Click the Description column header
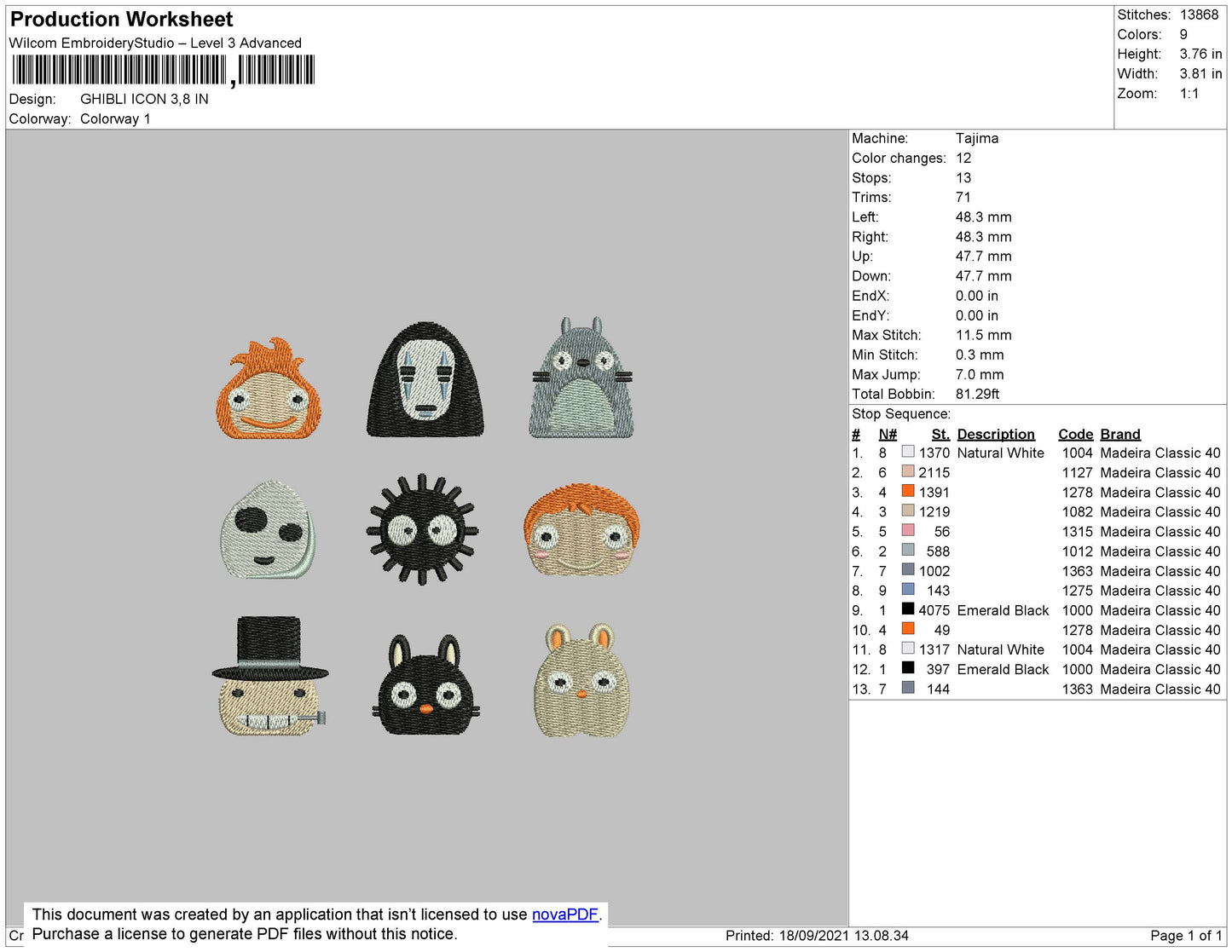 pyautogui.click(x=996, y=434)
